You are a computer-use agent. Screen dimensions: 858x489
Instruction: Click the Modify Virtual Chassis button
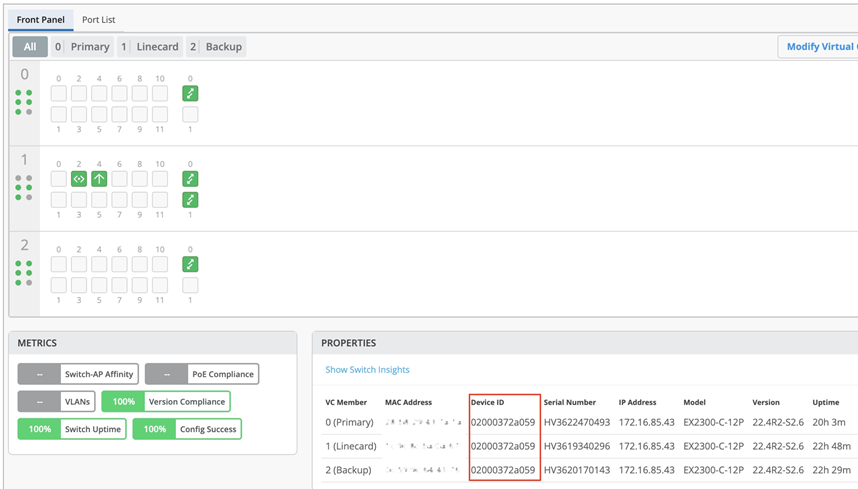pyautogui.click(x=819, y=46)
